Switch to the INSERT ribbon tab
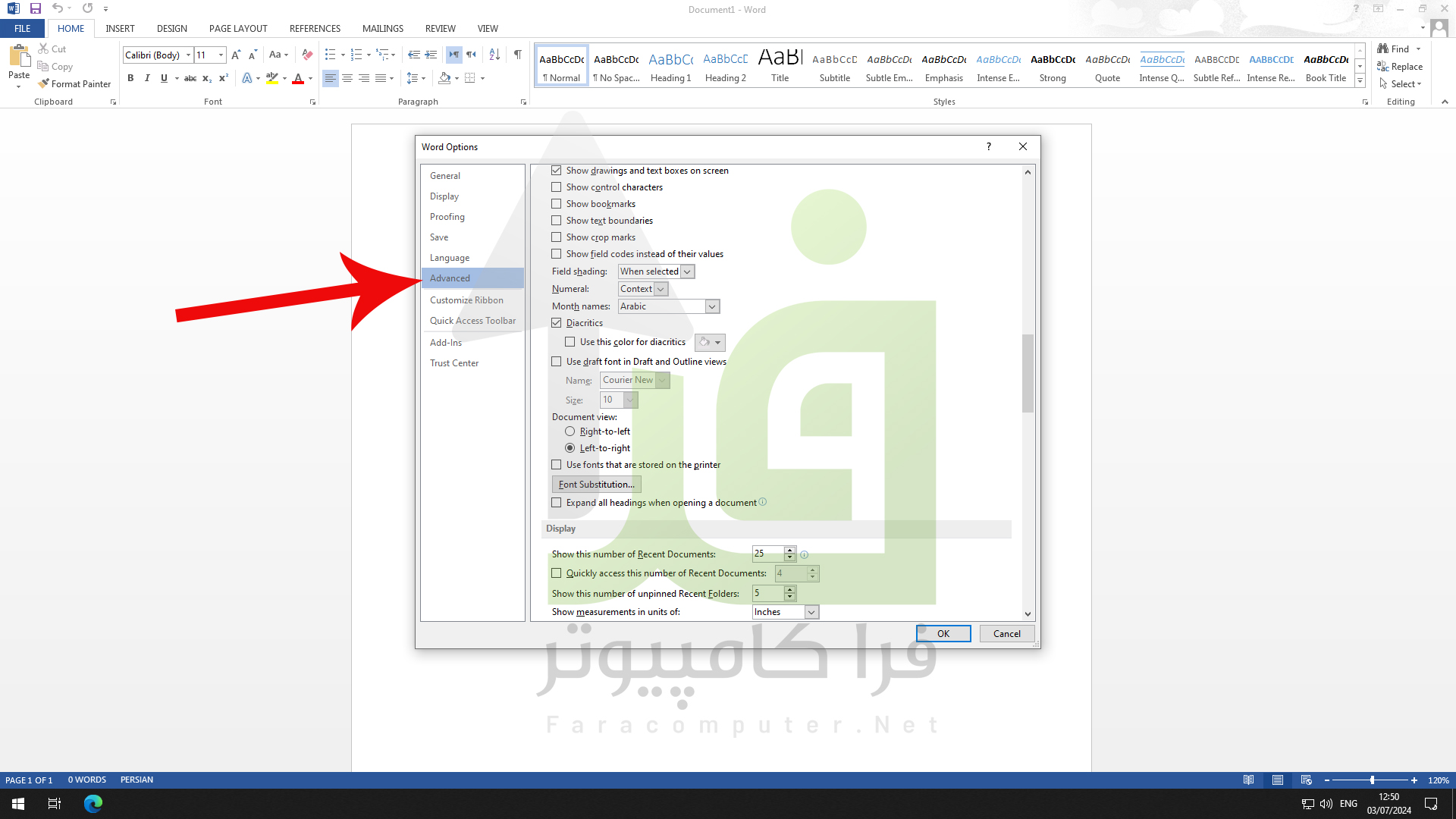The height and width of the screenshot is (819, 1456). (x=120, y=29)
